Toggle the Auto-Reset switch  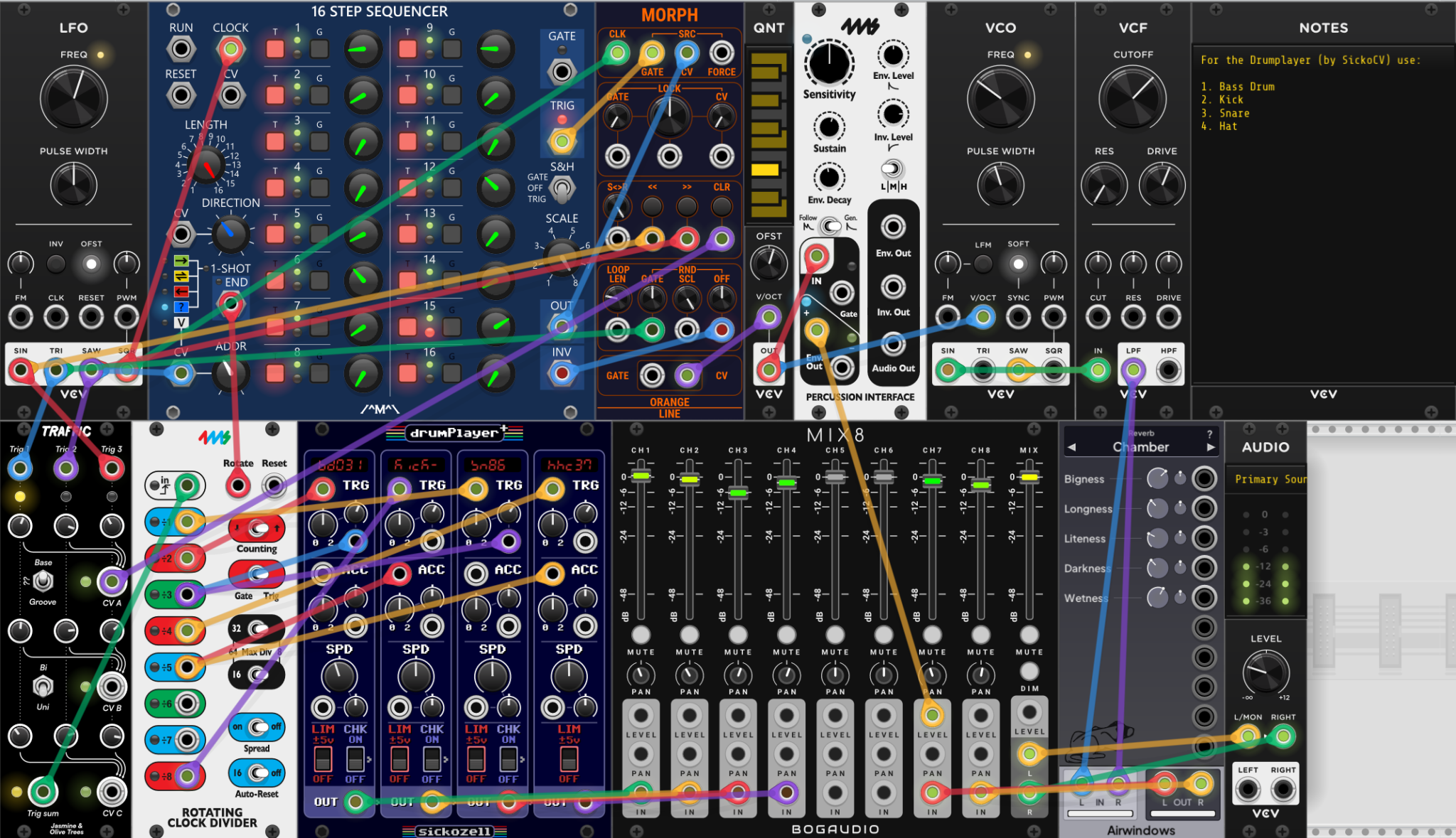click(x=257, y=773)
